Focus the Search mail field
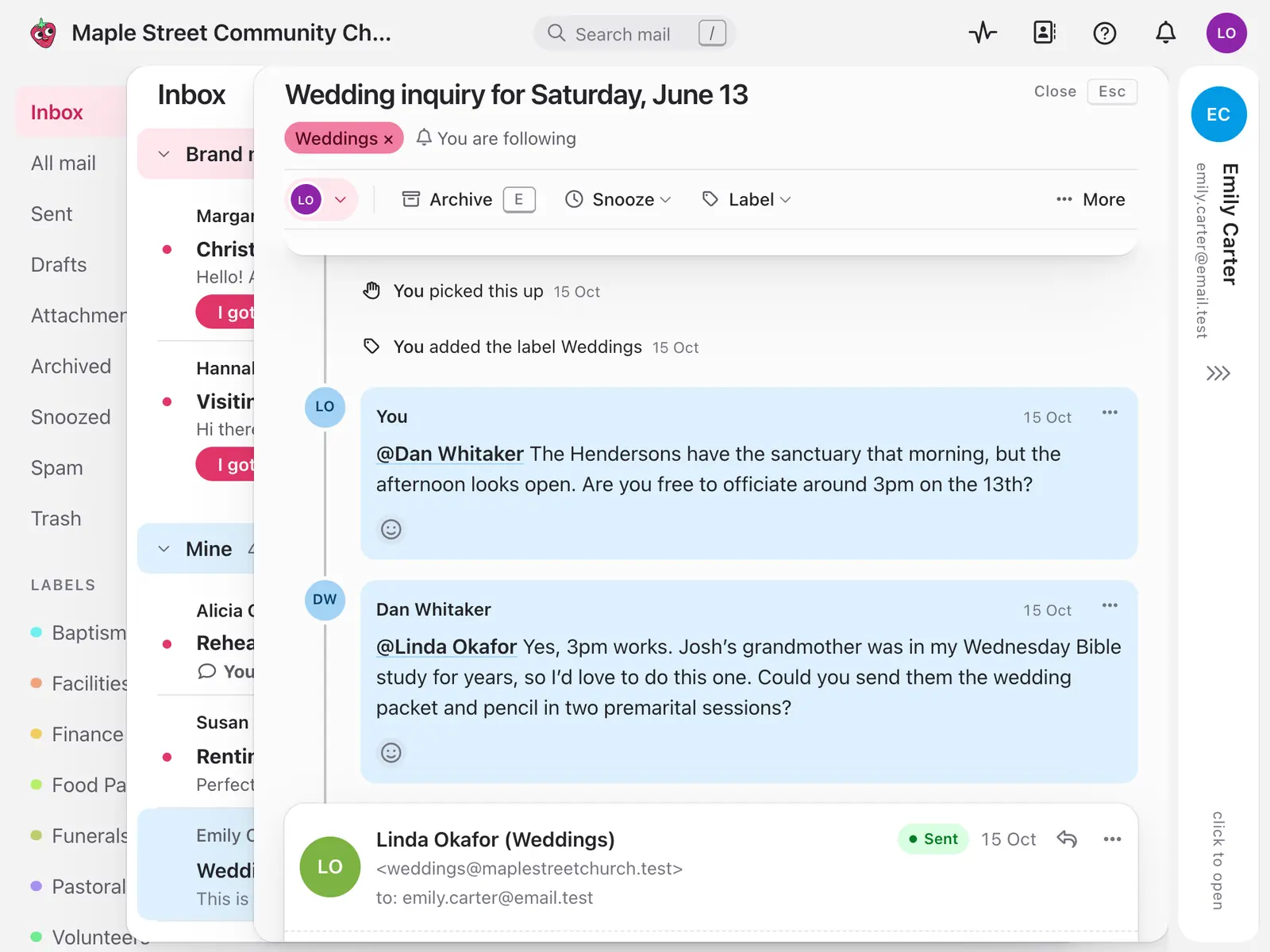 635,33
